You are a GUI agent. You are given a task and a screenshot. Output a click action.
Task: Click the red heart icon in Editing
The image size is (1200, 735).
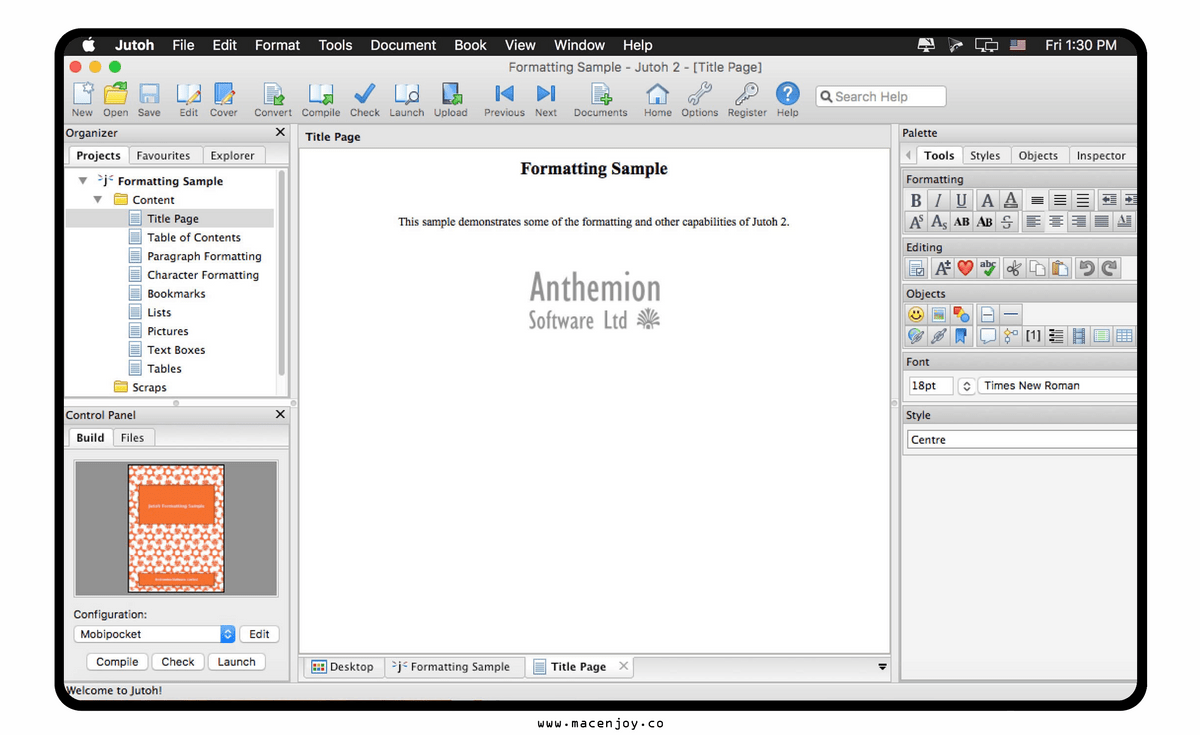[x=965, y=268]
